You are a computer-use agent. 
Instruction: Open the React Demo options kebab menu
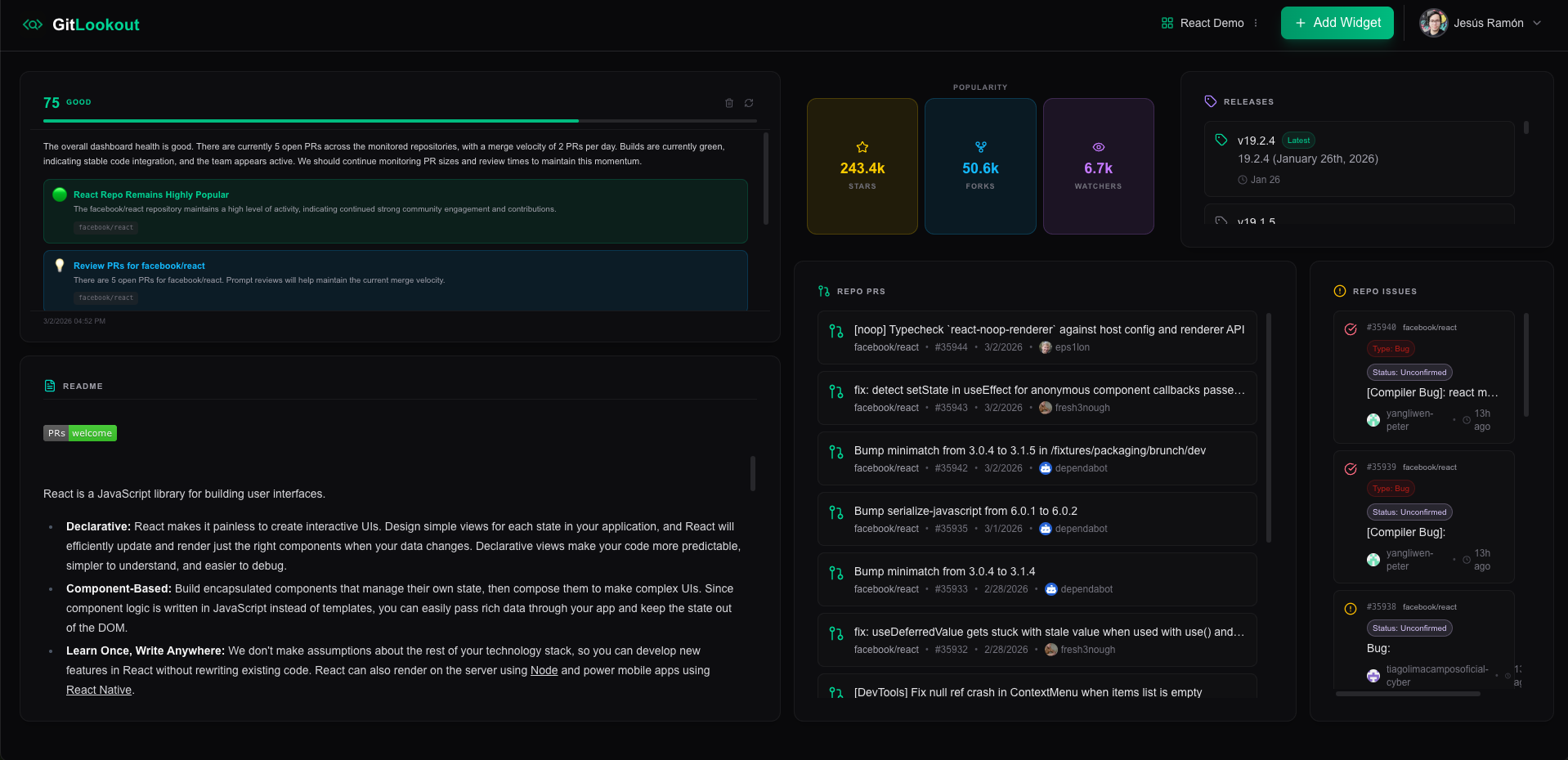pos(1256,23)
